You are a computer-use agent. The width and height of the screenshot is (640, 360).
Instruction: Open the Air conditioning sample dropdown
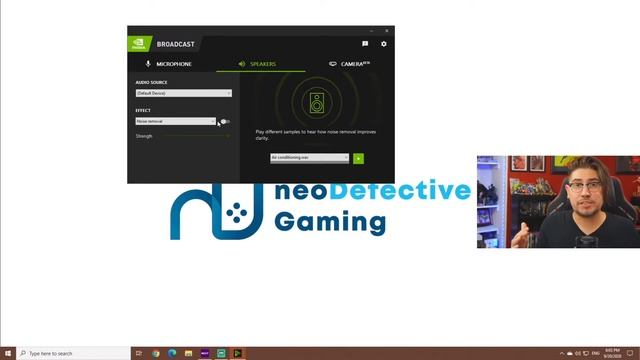tap(309, 158)
